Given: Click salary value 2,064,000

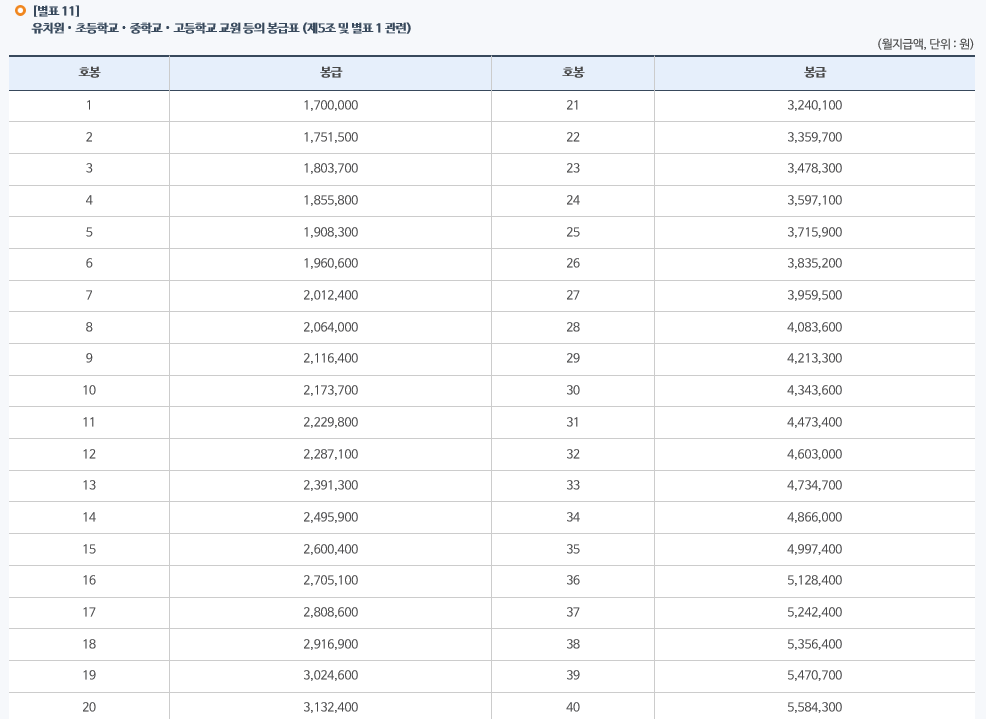Looking at the screenshot, I should click(x=331, y=327).
